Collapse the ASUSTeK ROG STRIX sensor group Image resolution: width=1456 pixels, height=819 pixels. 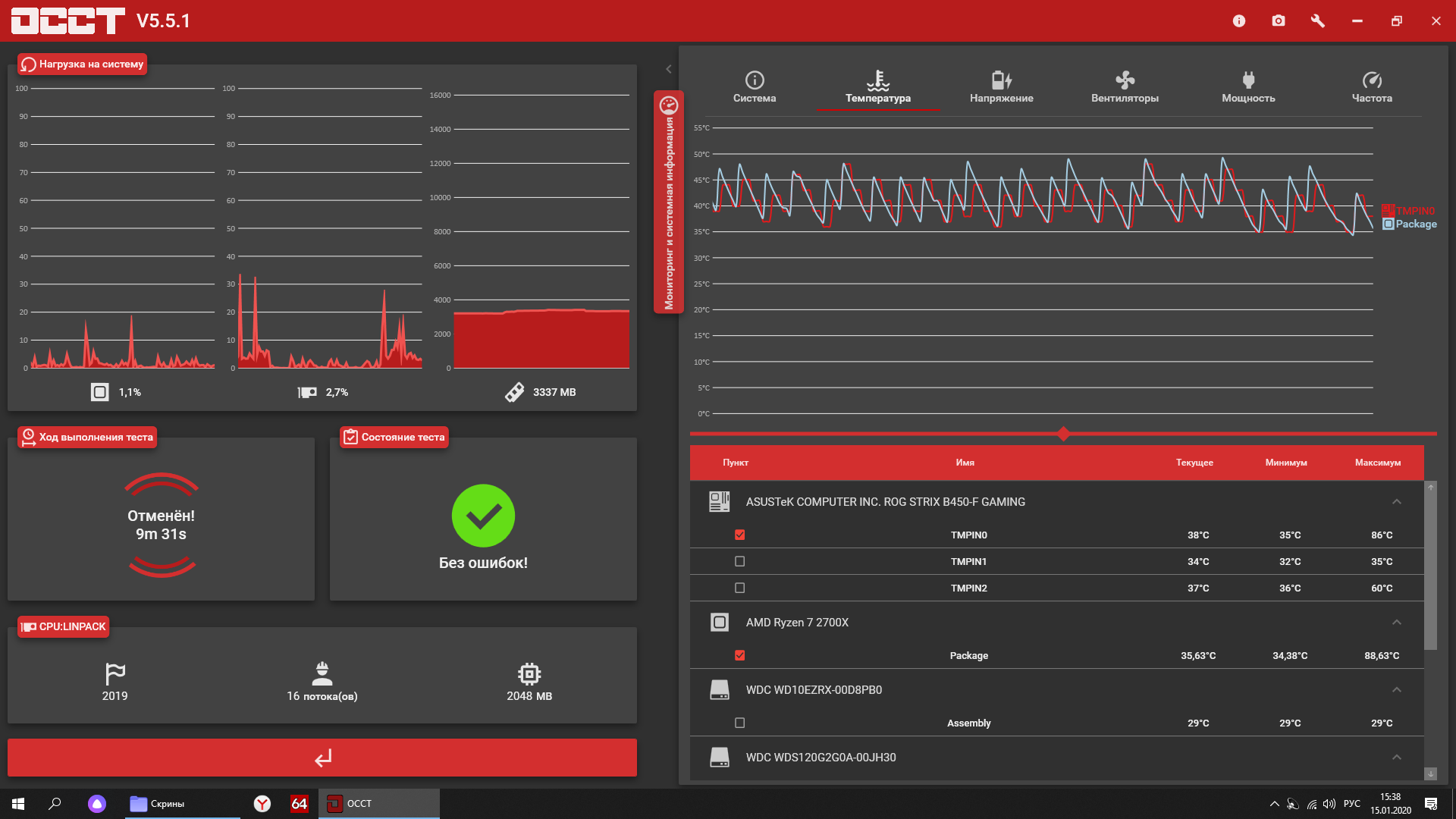pyautogui.click(x=1396, y=502)
